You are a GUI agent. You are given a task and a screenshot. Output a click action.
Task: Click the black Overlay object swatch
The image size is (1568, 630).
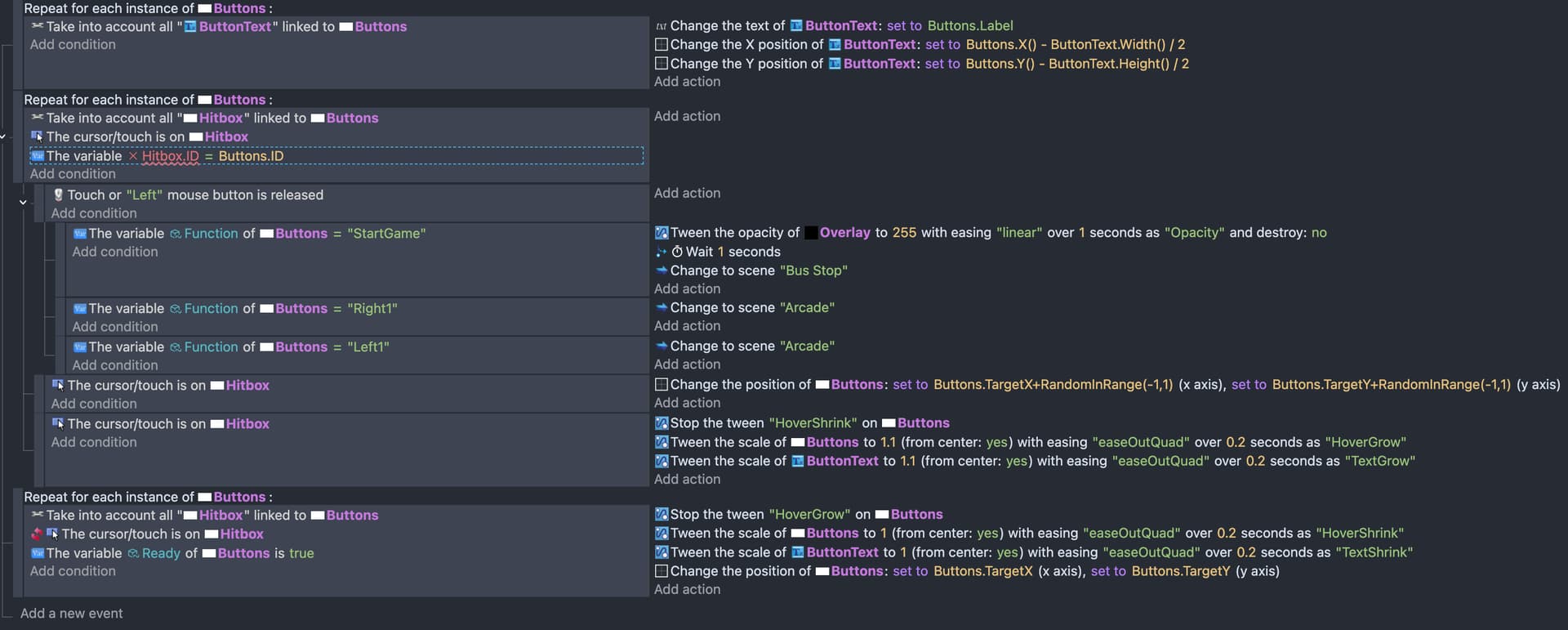pyautogui.click(x=811, y=233)
